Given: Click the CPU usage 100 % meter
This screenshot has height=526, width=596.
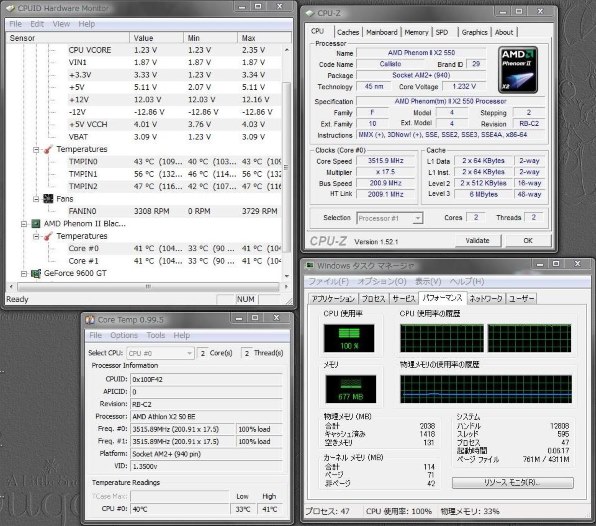Looking at the screenshot, I should [x=349, y=338].
